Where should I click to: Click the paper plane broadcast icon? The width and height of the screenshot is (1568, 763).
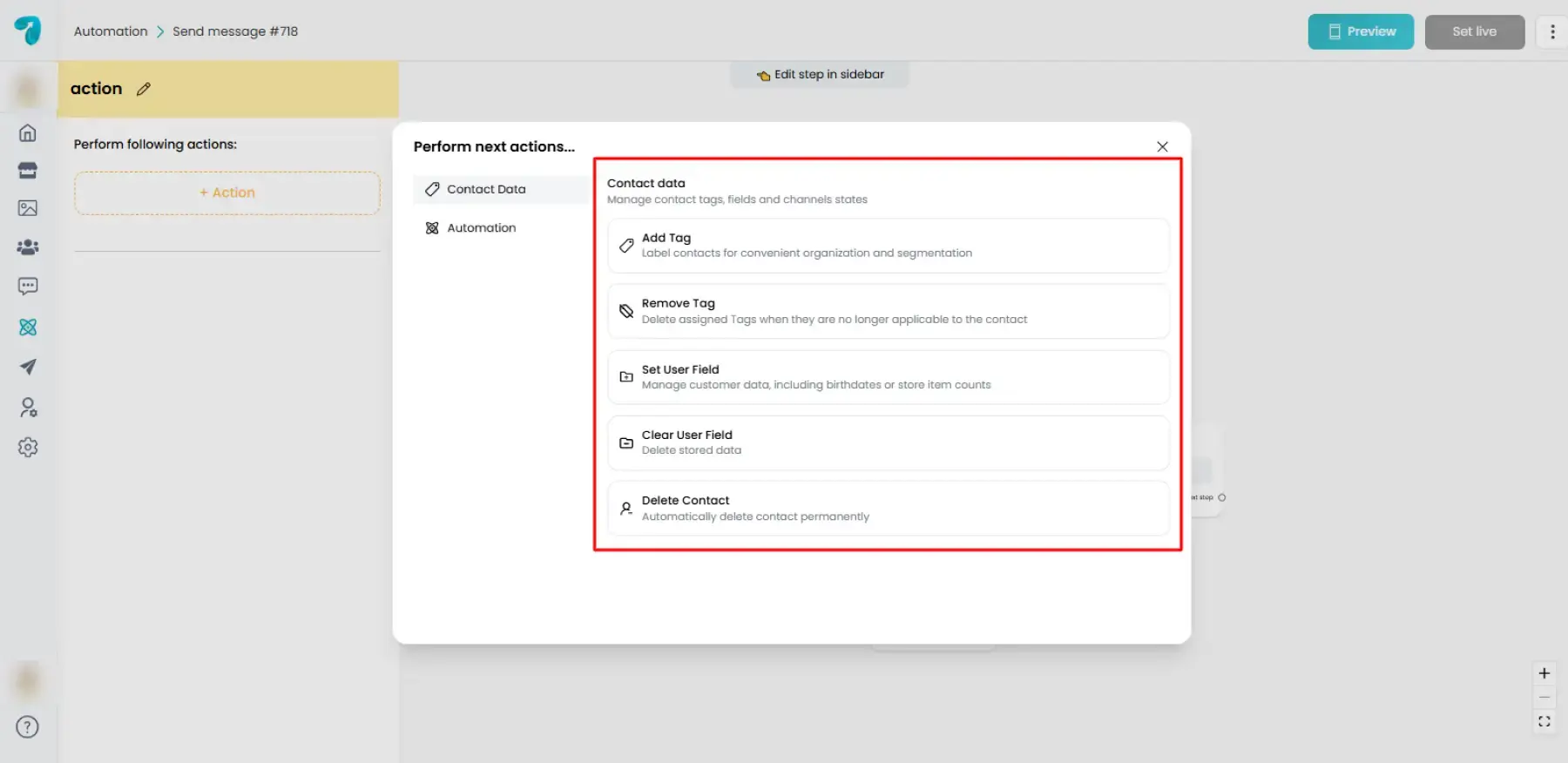pyautogui.click(x=28, y=367)
